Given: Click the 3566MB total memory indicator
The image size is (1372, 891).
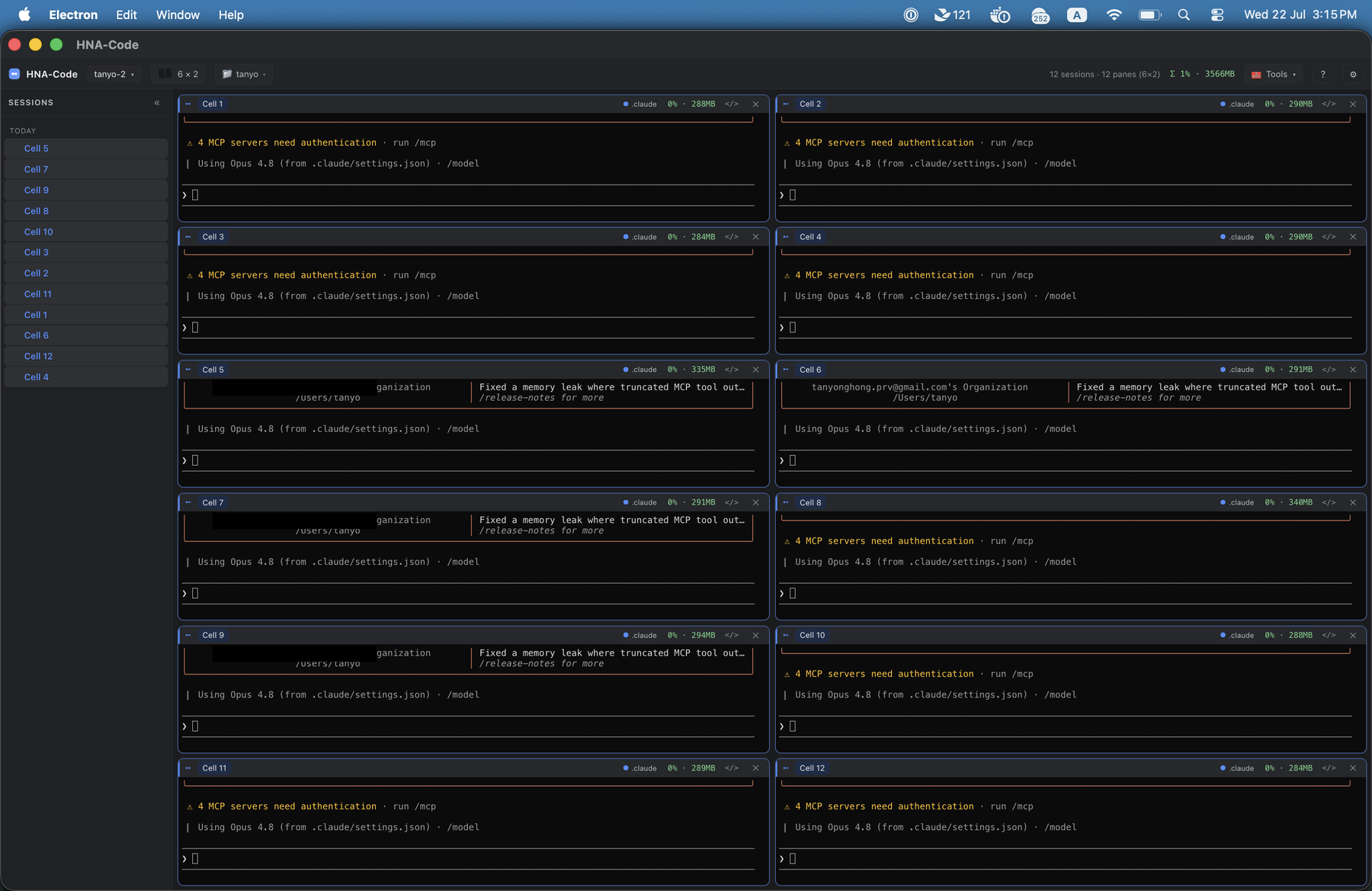Looking at the screenshot, I should click(x=1220, y=74).
